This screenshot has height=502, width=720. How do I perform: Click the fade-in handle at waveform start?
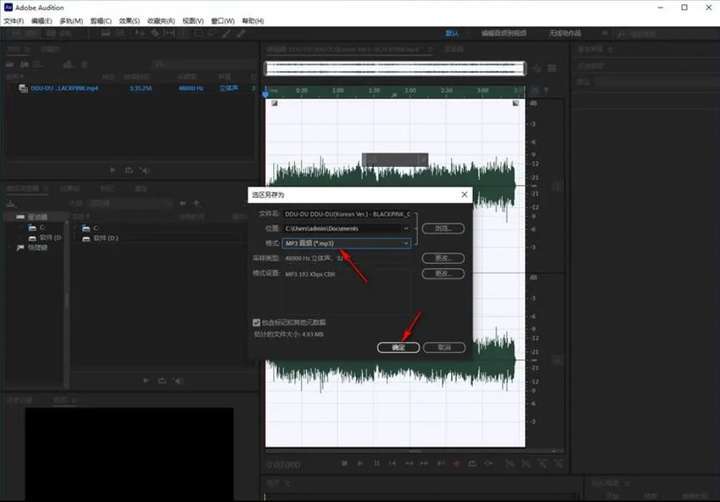tap(275, 103)
